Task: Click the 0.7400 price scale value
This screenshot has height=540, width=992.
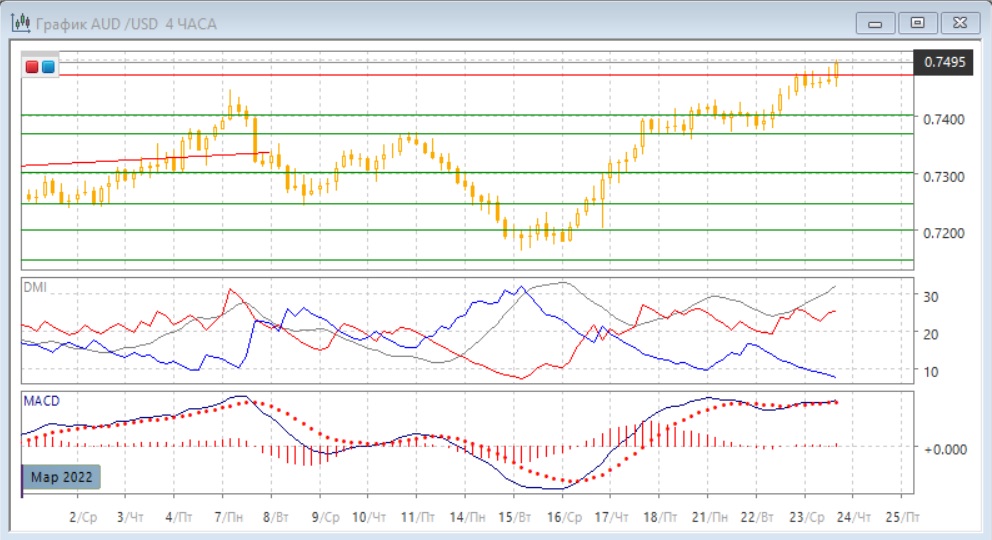Action: pyautogui.click(x=945, y=119)
